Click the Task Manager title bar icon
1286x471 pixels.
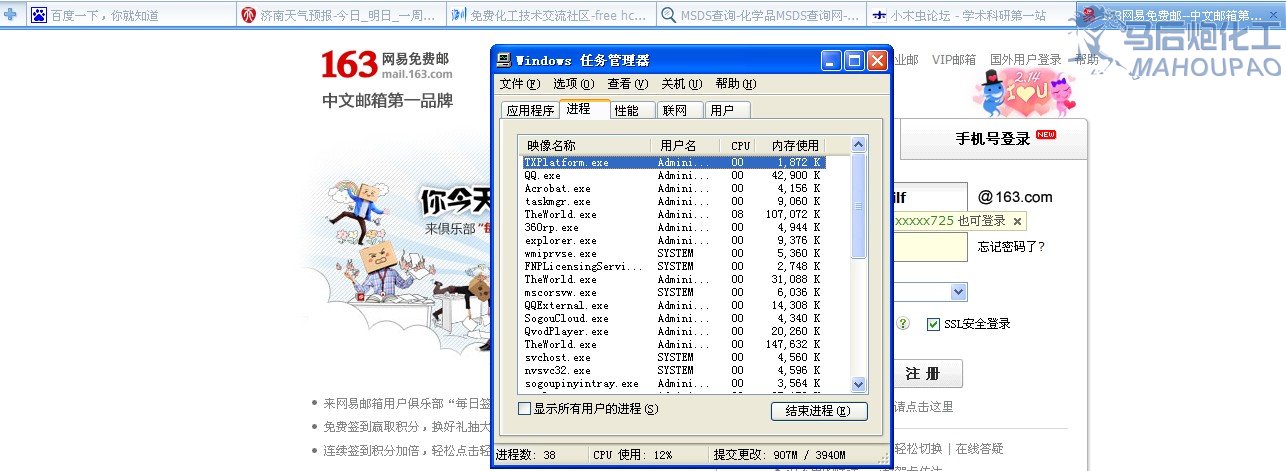click(505, 60)
